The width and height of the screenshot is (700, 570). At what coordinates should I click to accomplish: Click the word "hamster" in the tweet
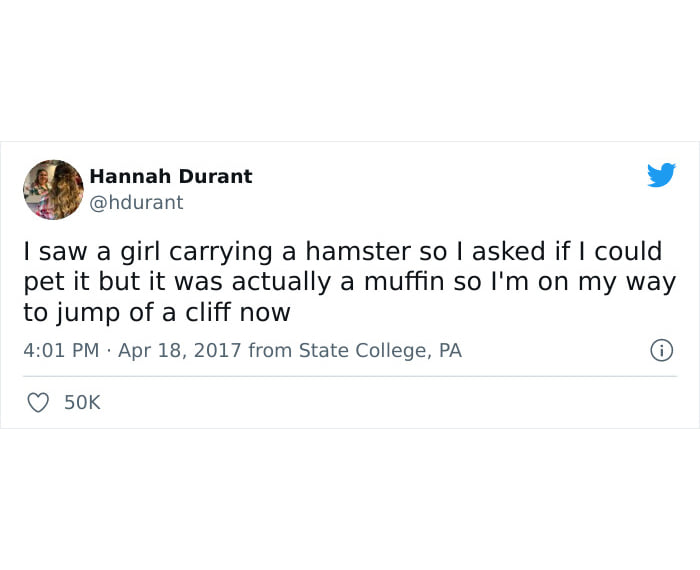pyautogui.click(x=344, y=252)
